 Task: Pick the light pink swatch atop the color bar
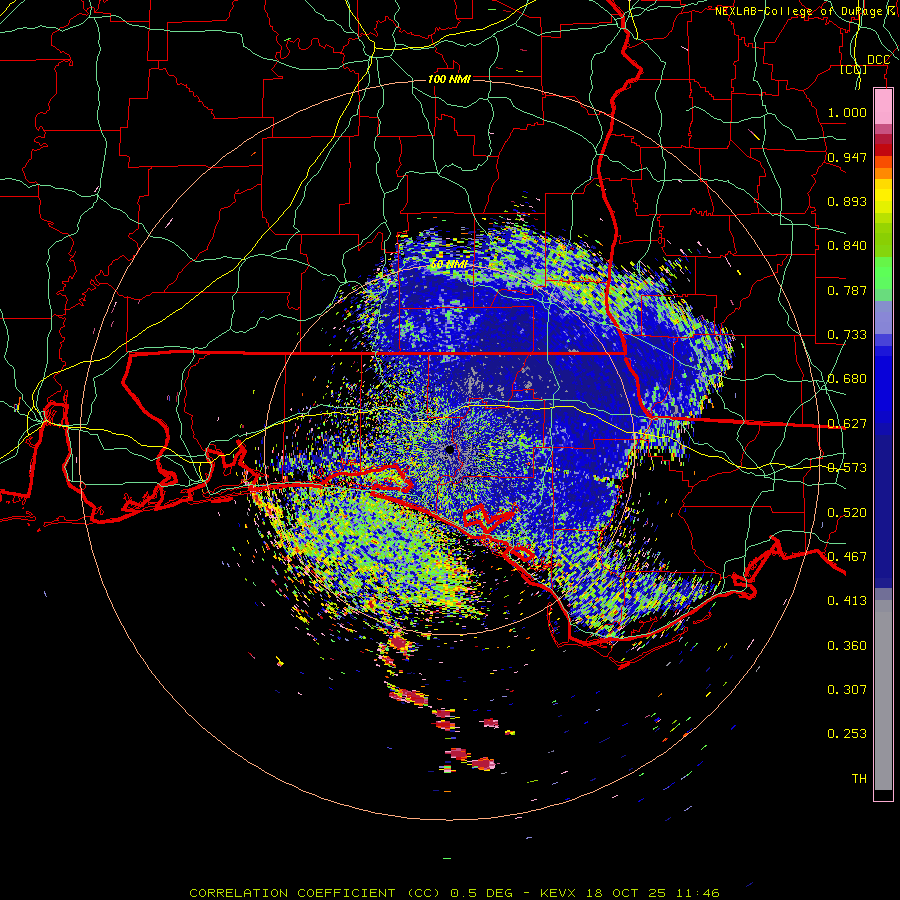pyautogui.click(x=883, y=107)
